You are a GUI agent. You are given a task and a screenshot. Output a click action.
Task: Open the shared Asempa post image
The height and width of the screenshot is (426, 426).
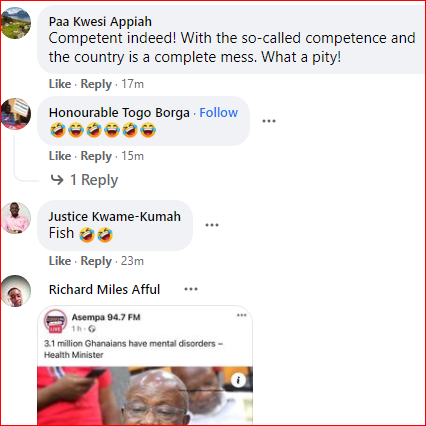(x=145, y=396)
